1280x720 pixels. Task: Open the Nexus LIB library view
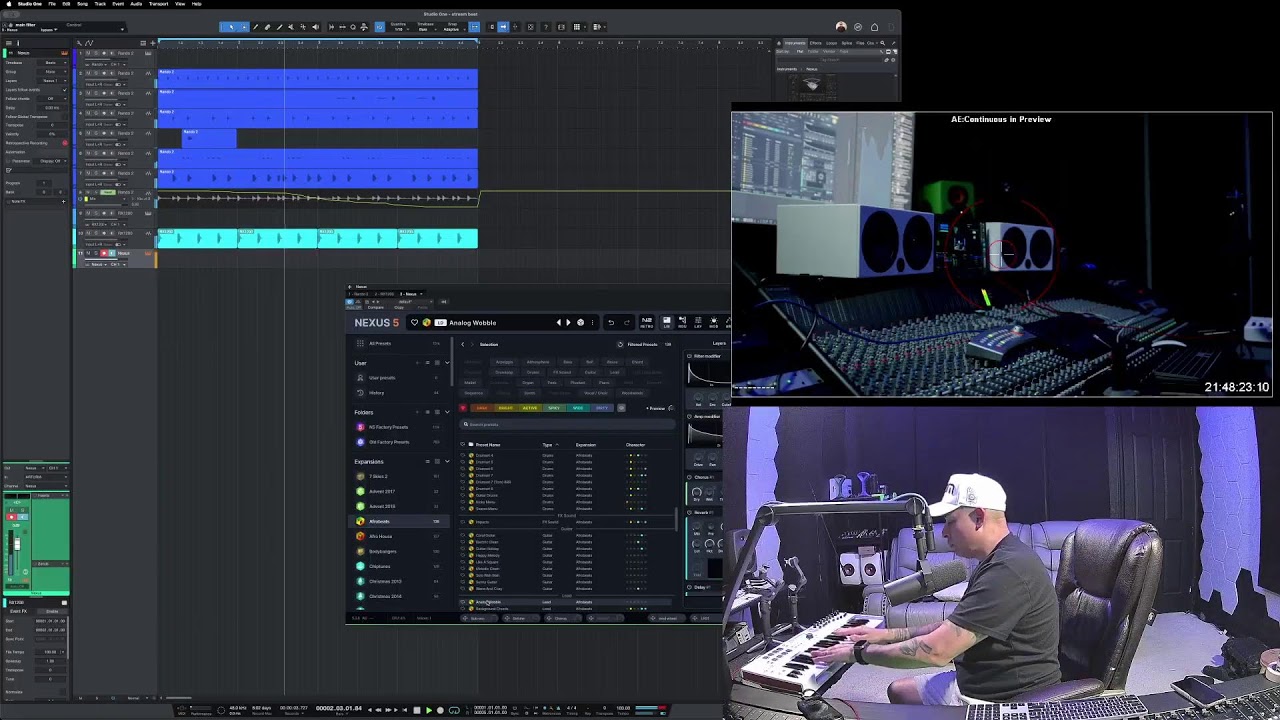click(x=667, y=323)
